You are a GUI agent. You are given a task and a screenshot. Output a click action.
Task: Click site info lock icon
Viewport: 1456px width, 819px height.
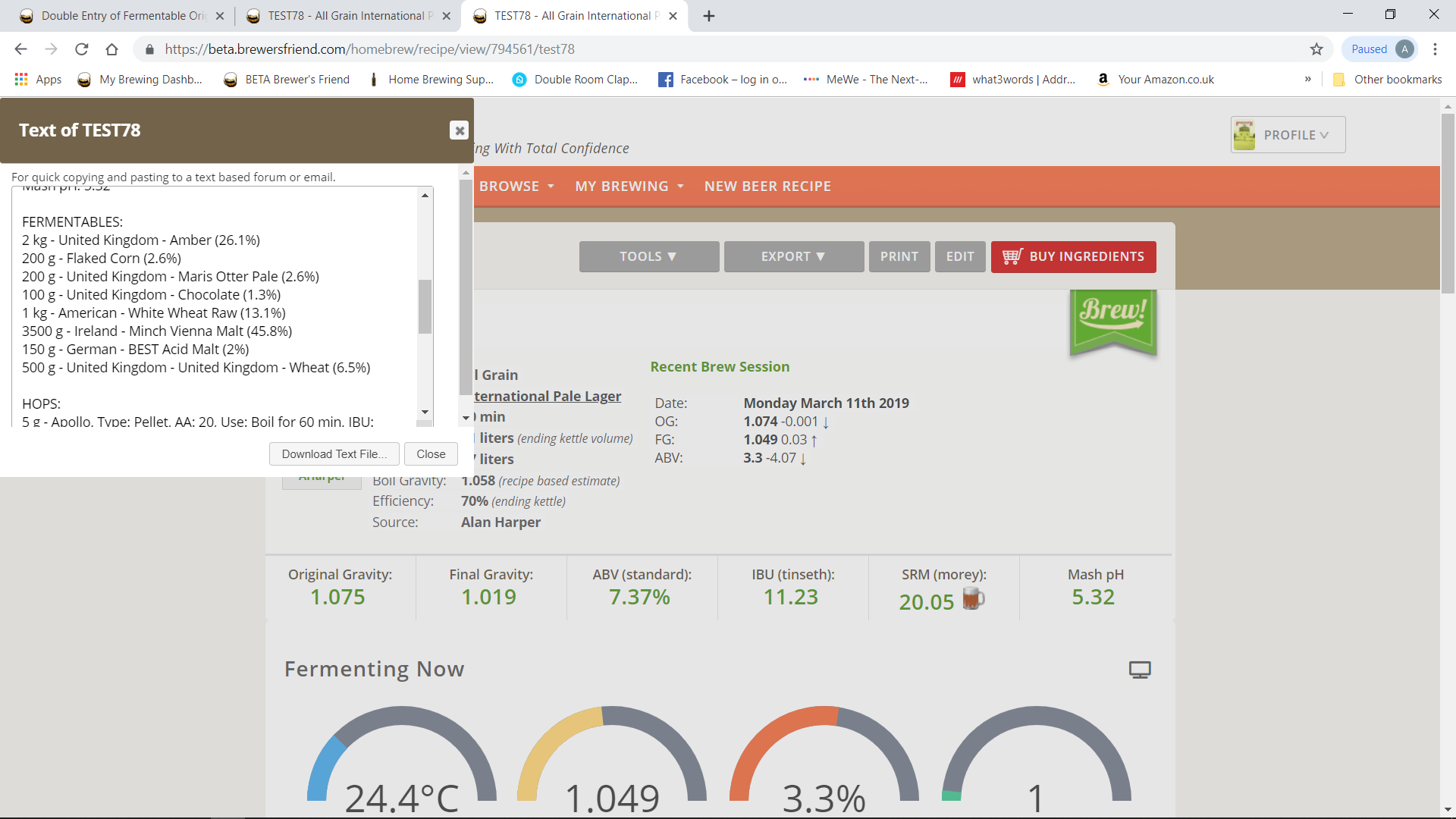click(x=149, y=49)
